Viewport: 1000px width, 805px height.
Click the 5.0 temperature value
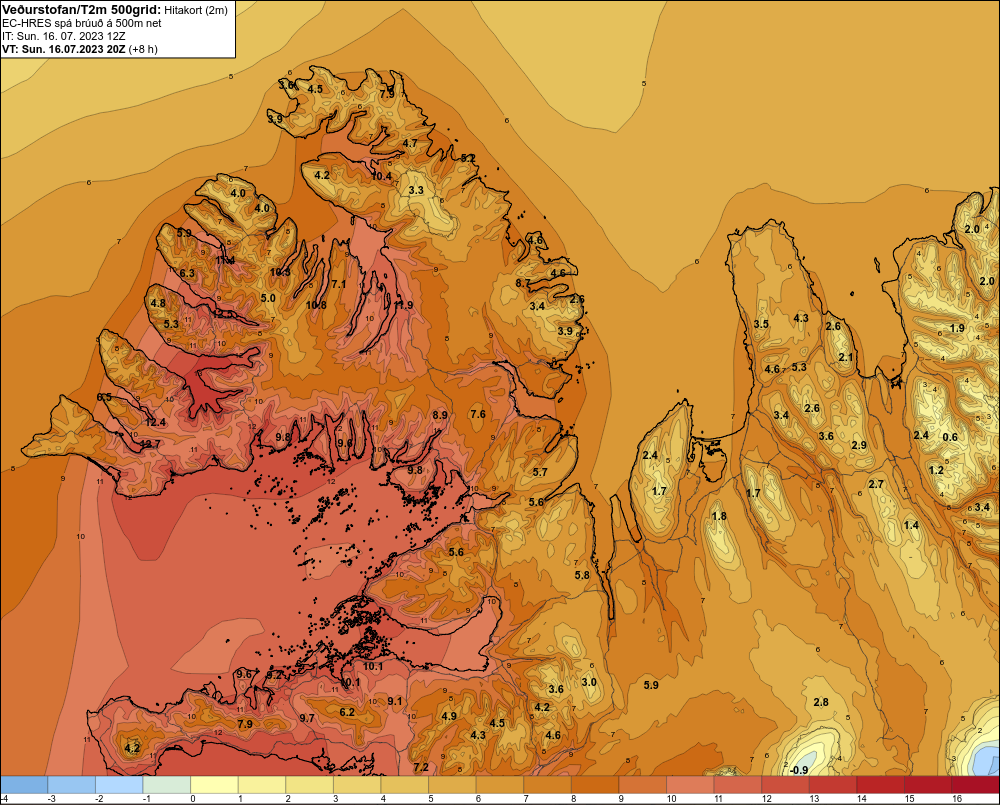pos(268,298)
